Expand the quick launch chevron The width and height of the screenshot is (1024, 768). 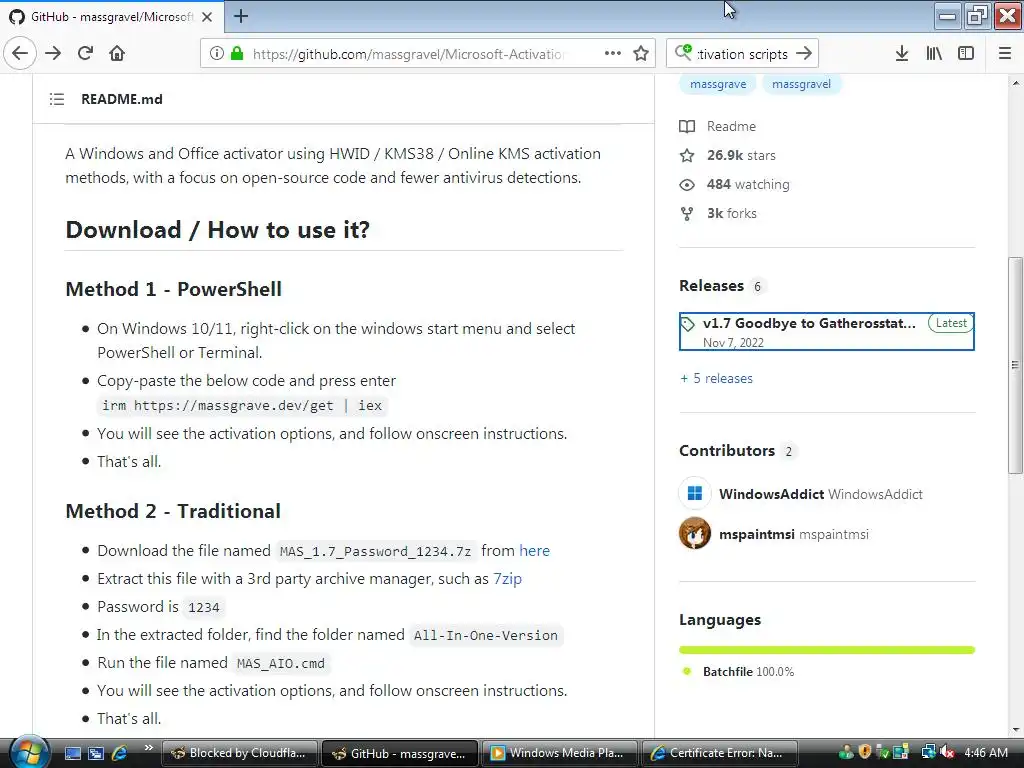148,748
